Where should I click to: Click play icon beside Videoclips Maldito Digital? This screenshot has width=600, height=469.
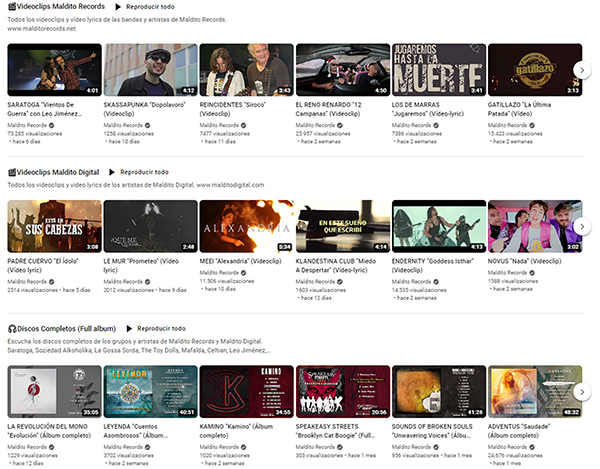(112, 172)
